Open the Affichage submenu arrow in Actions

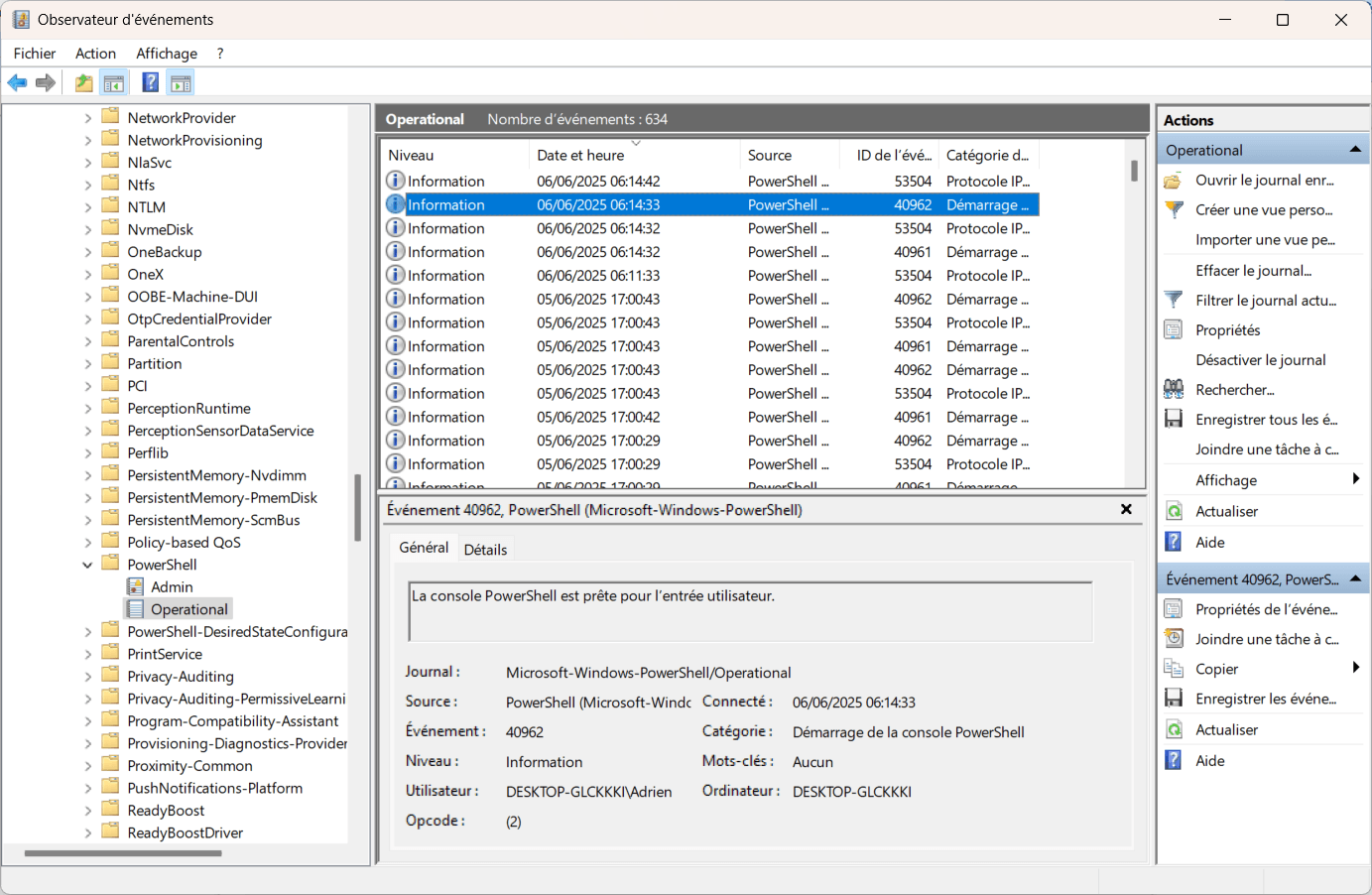(x=1355, y=479)
